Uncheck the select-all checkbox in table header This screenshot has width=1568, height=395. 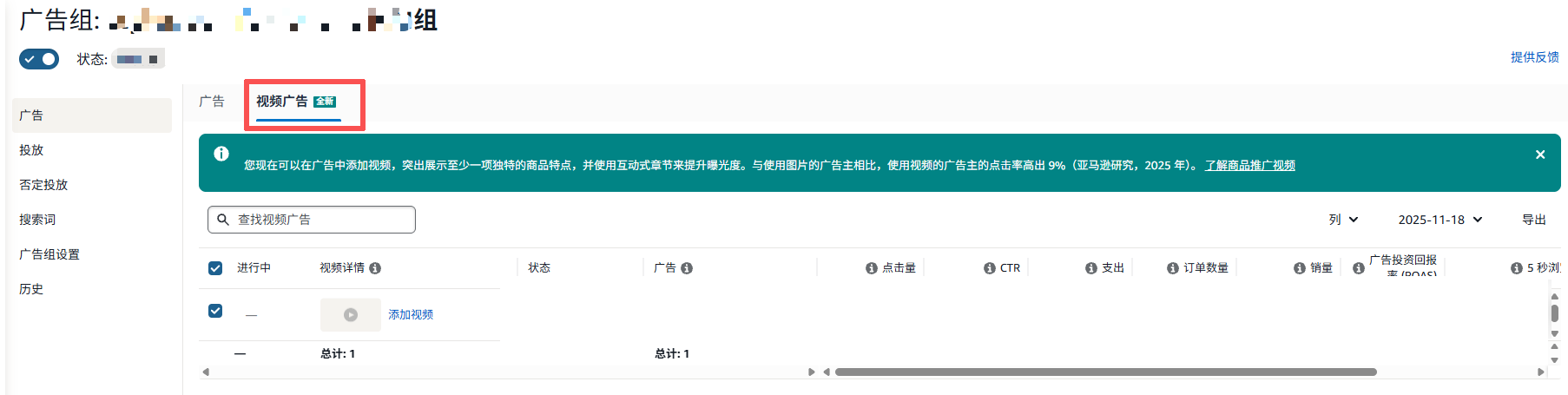coord(215,268)
